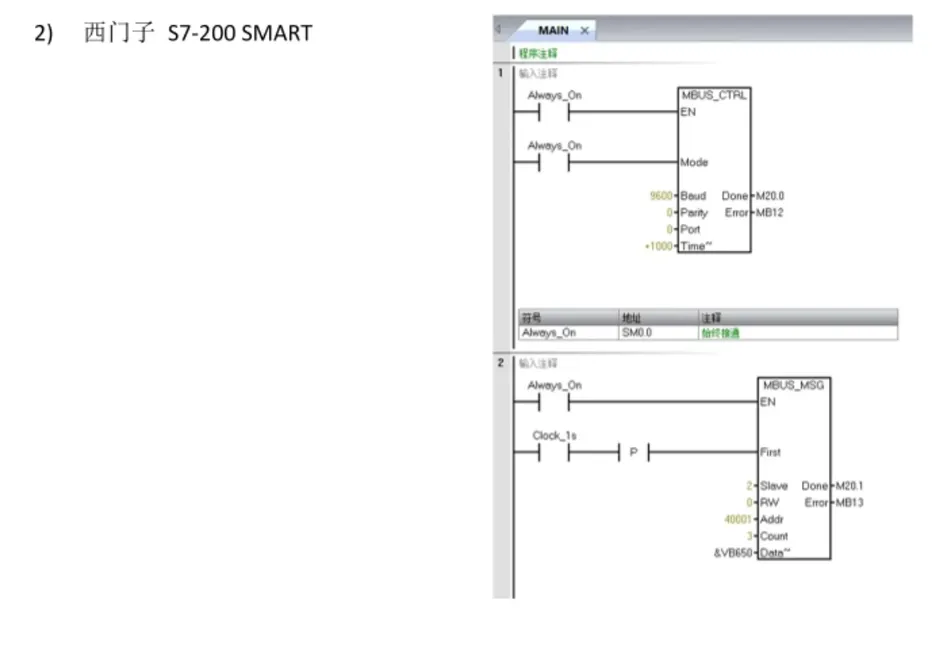Close the MAIN tab
Screen dimensions: 949x647
(585, 31)
